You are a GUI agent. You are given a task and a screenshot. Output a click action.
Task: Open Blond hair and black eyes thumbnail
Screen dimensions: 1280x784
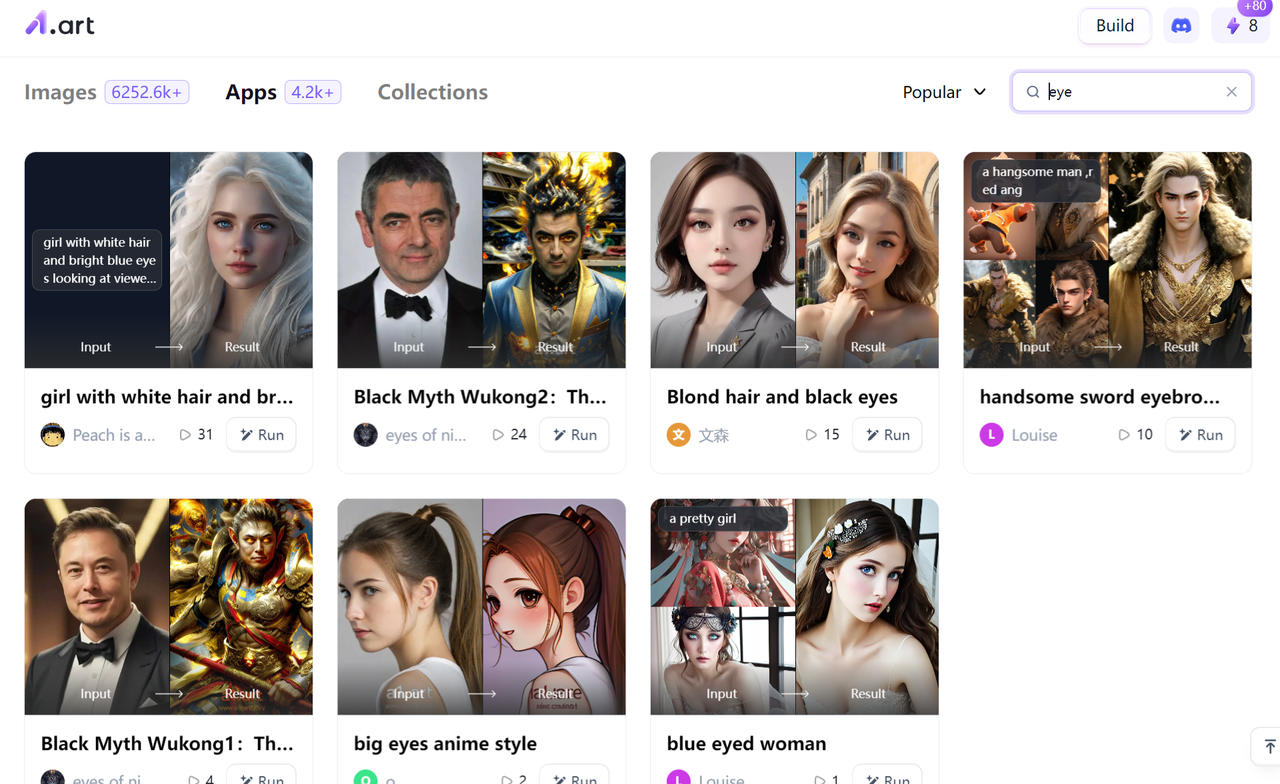(x=795, y=260)
